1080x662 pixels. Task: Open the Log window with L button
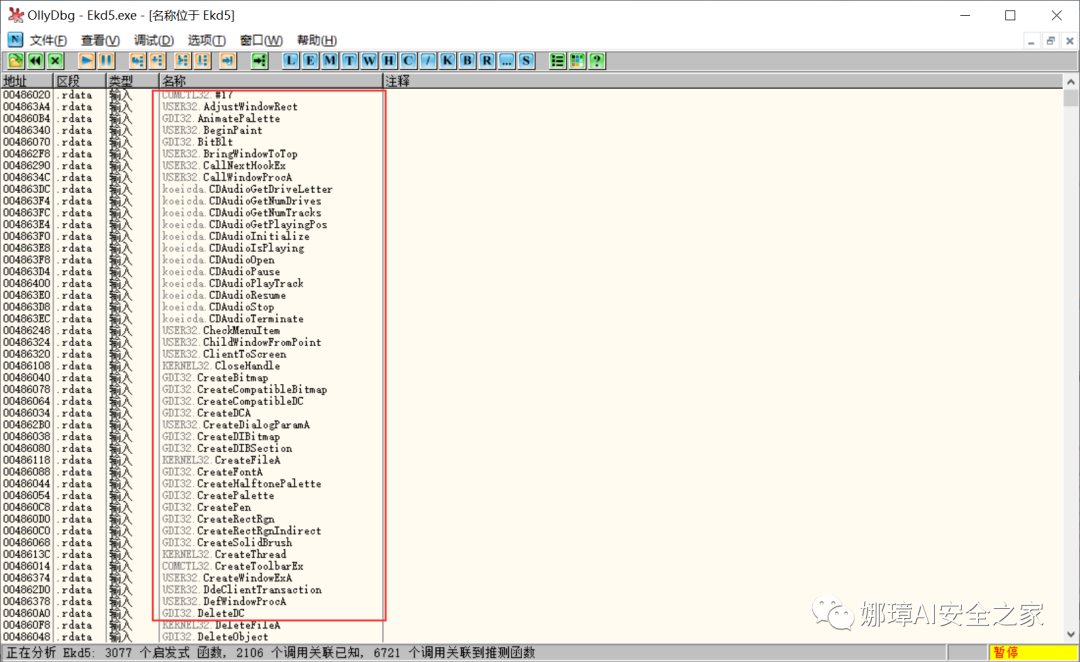point(291,61)
